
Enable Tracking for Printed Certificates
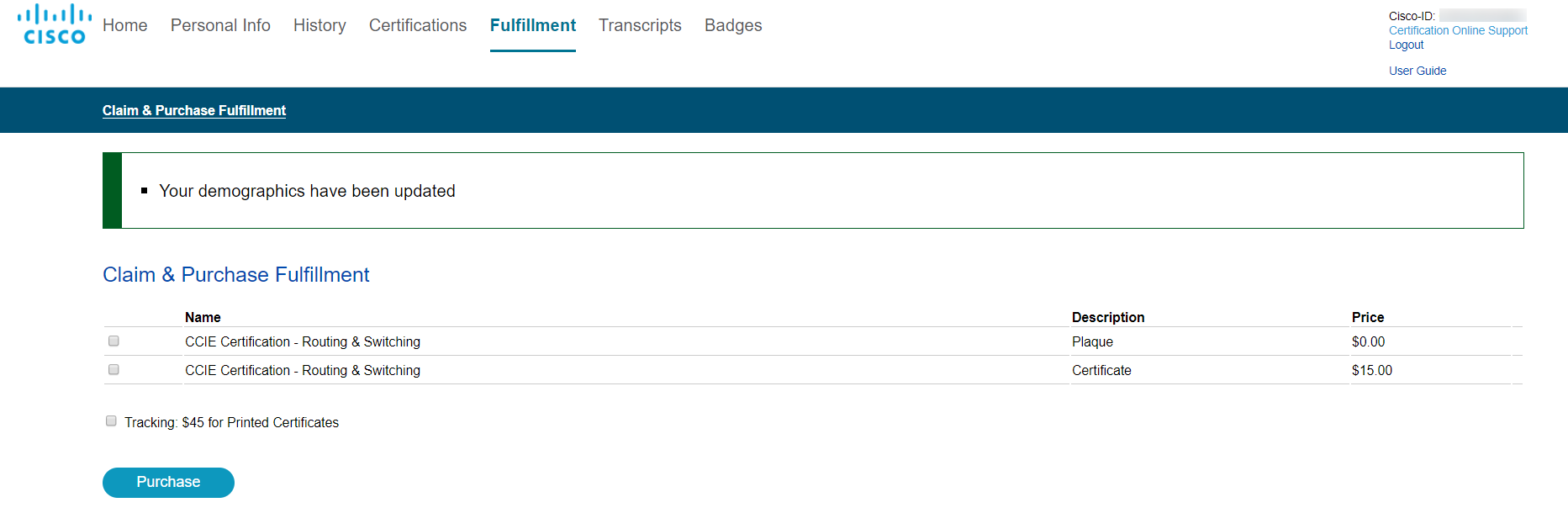(x=111, y=421)
